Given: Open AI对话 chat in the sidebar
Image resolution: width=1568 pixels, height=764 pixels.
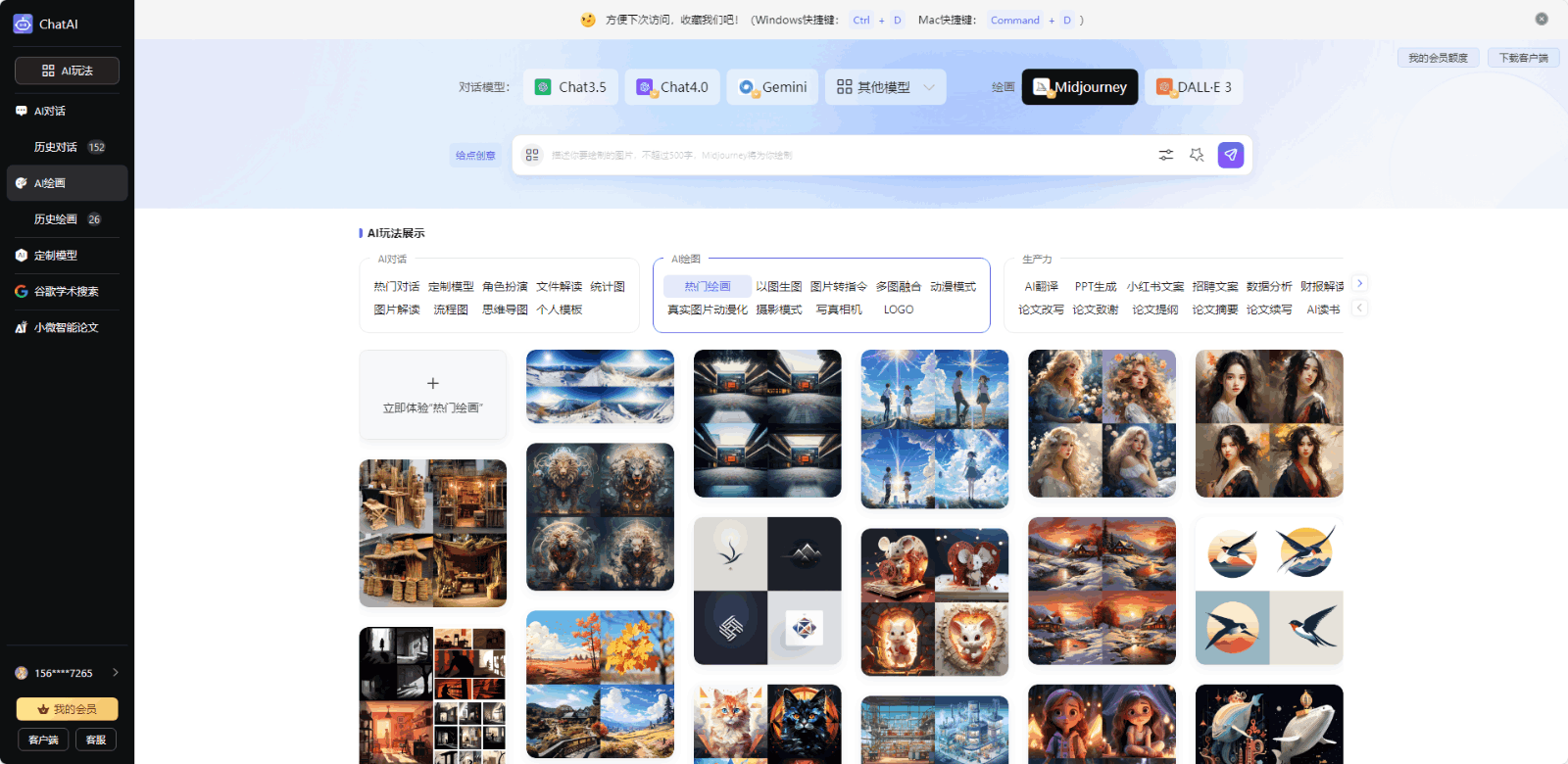Looking at the screenshot, I should coord(50,112).
